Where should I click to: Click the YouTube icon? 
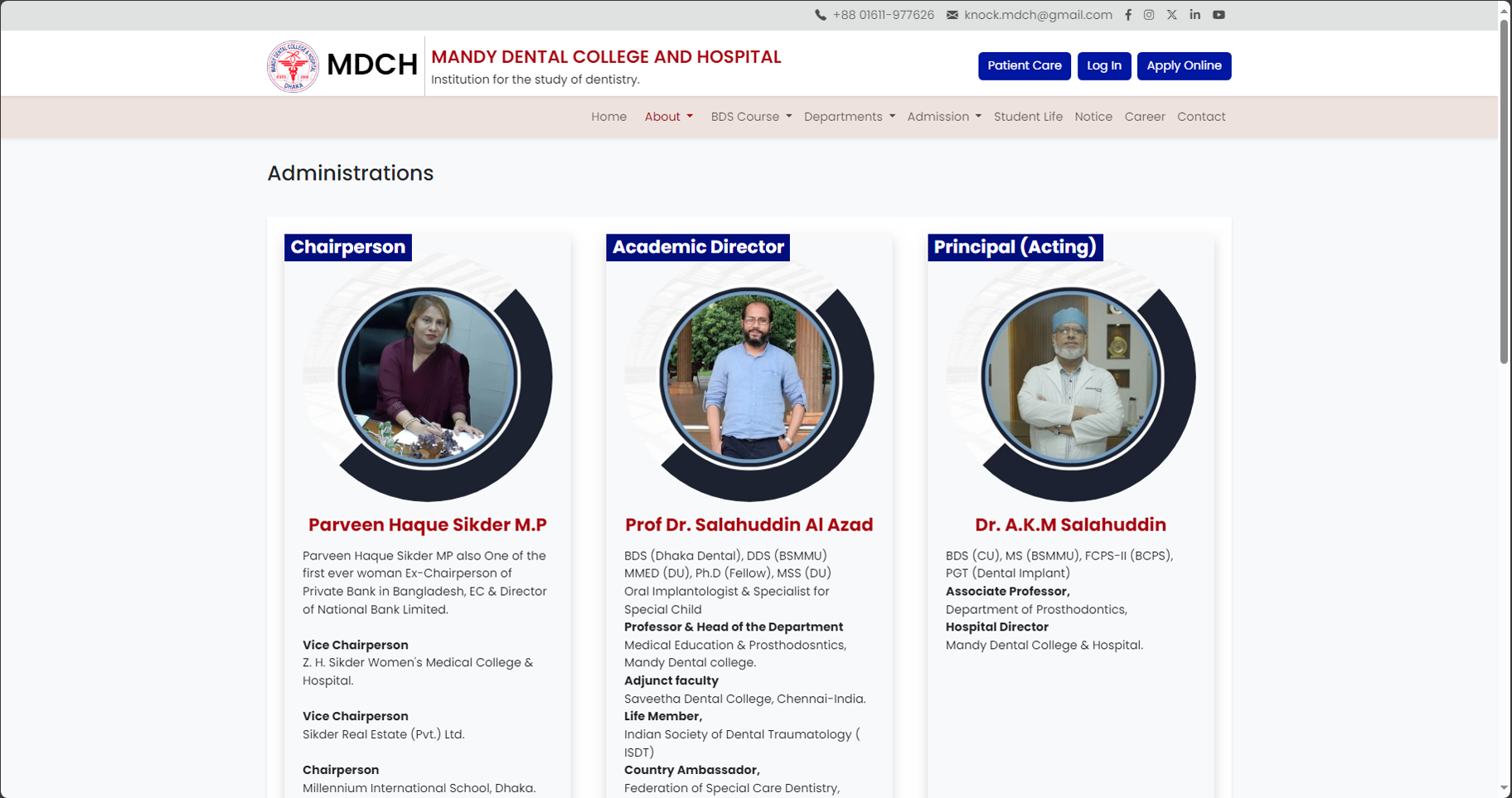click(x=1219, y=15)
